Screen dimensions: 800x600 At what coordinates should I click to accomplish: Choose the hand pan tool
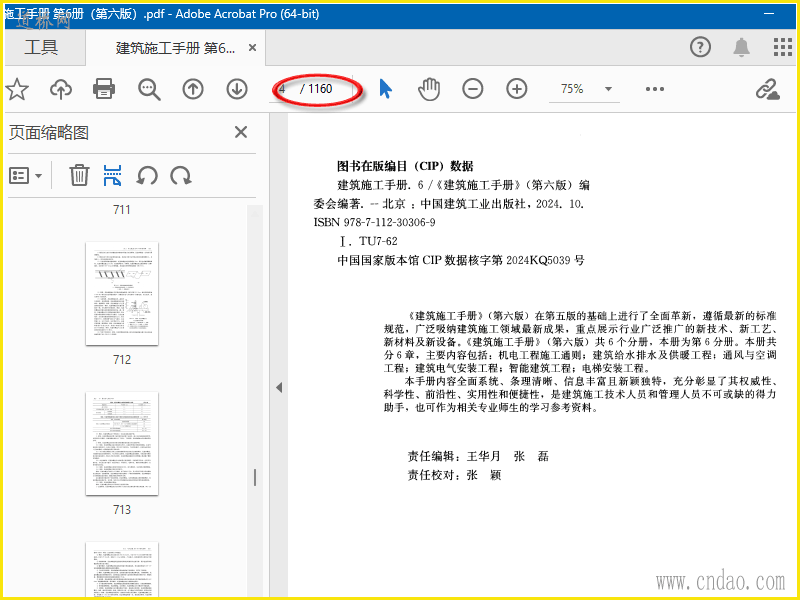coord(429,89)
